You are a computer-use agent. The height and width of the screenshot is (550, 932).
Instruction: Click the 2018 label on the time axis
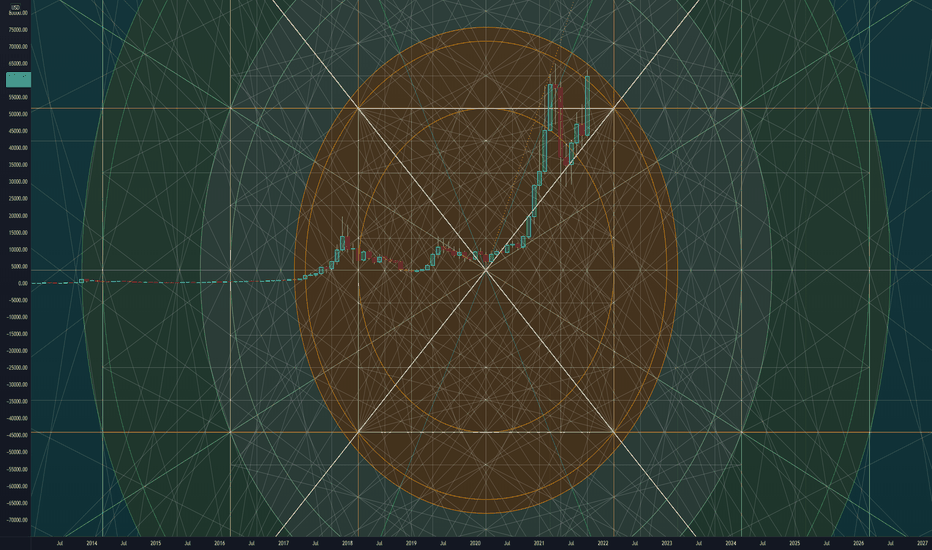(347, 543)
